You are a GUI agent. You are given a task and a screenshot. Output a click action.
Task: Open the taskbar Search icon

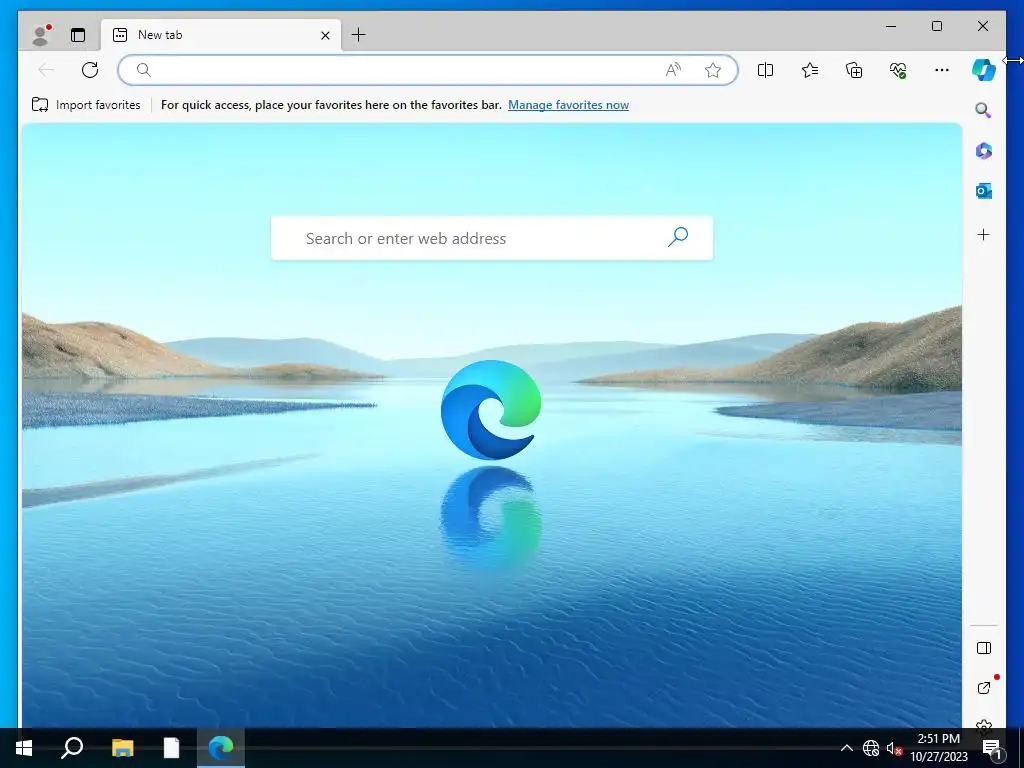72,748
